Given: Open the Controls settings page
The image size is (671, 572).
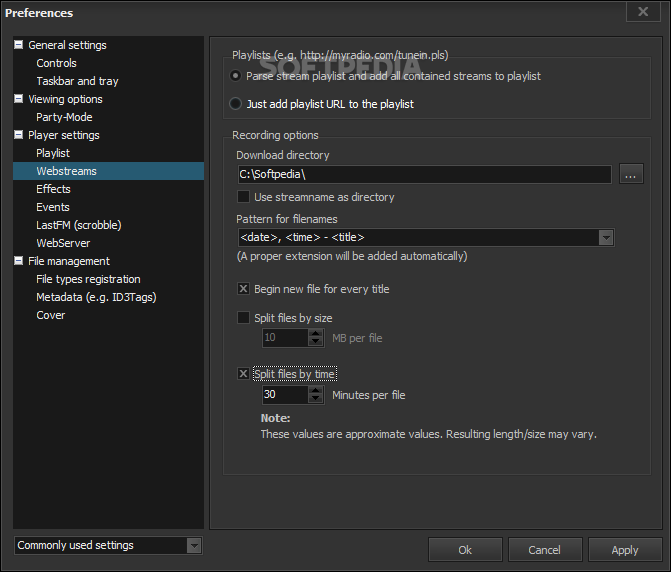Looking at the screenshot, I should pyautogui.click(x=56, y=63).
